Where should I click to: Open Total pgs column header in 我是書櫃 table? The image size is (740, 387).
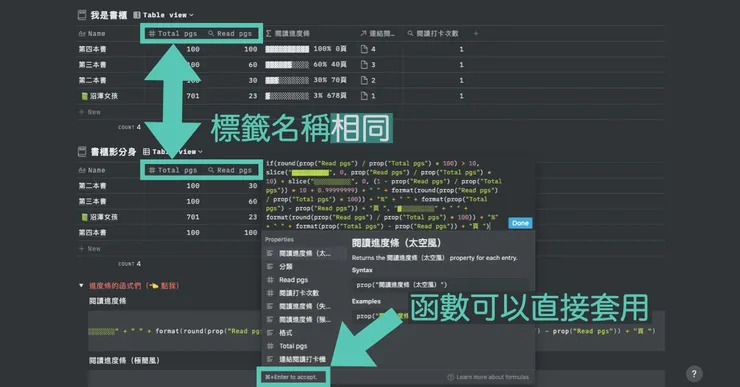173,34
